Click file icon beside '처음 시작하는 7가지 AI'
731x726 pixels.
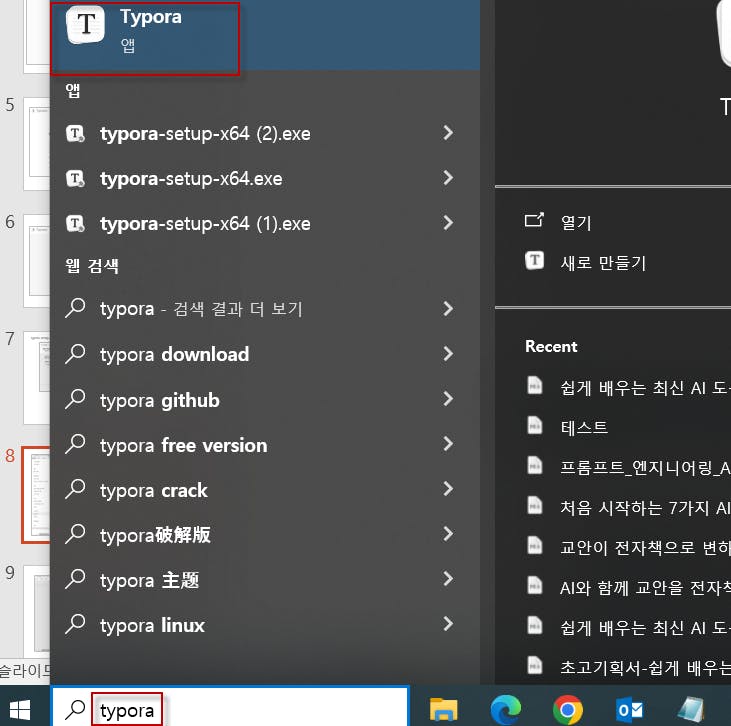coord(535,505)
